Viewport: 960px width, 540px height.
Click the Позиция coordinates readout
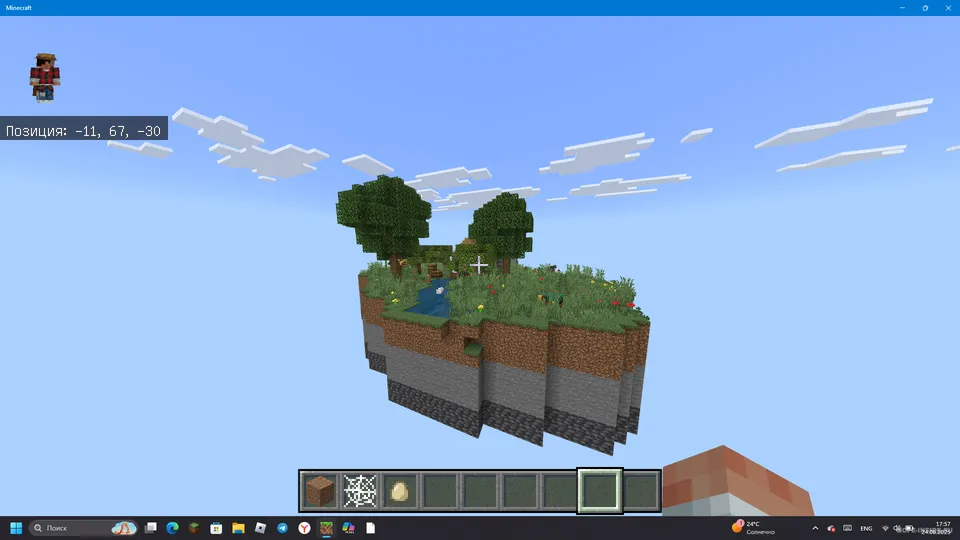pos(83,130)
